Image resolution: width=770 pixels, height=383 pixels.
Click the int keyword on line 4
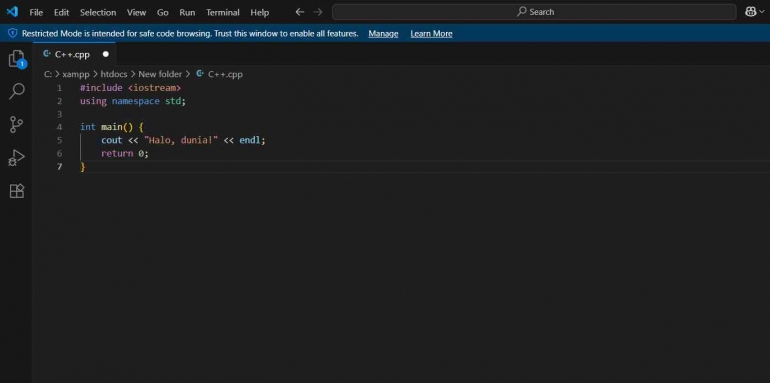click(x=88, y=127)
